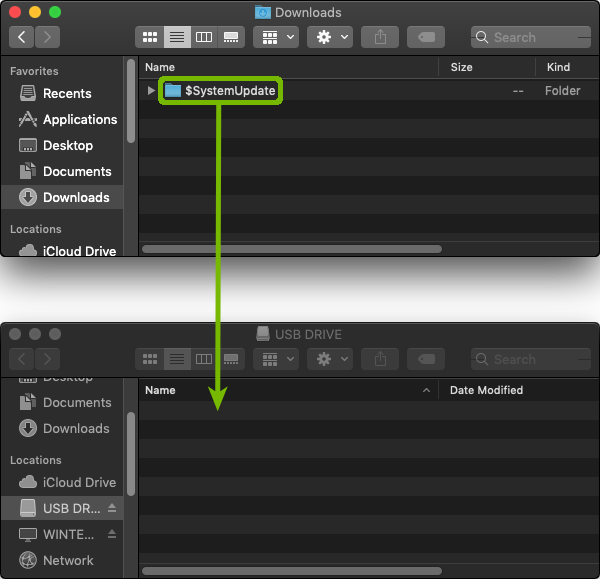Switch Downloads window to icon view
This screenshot has height=579, width=600.
pos(150,37)
